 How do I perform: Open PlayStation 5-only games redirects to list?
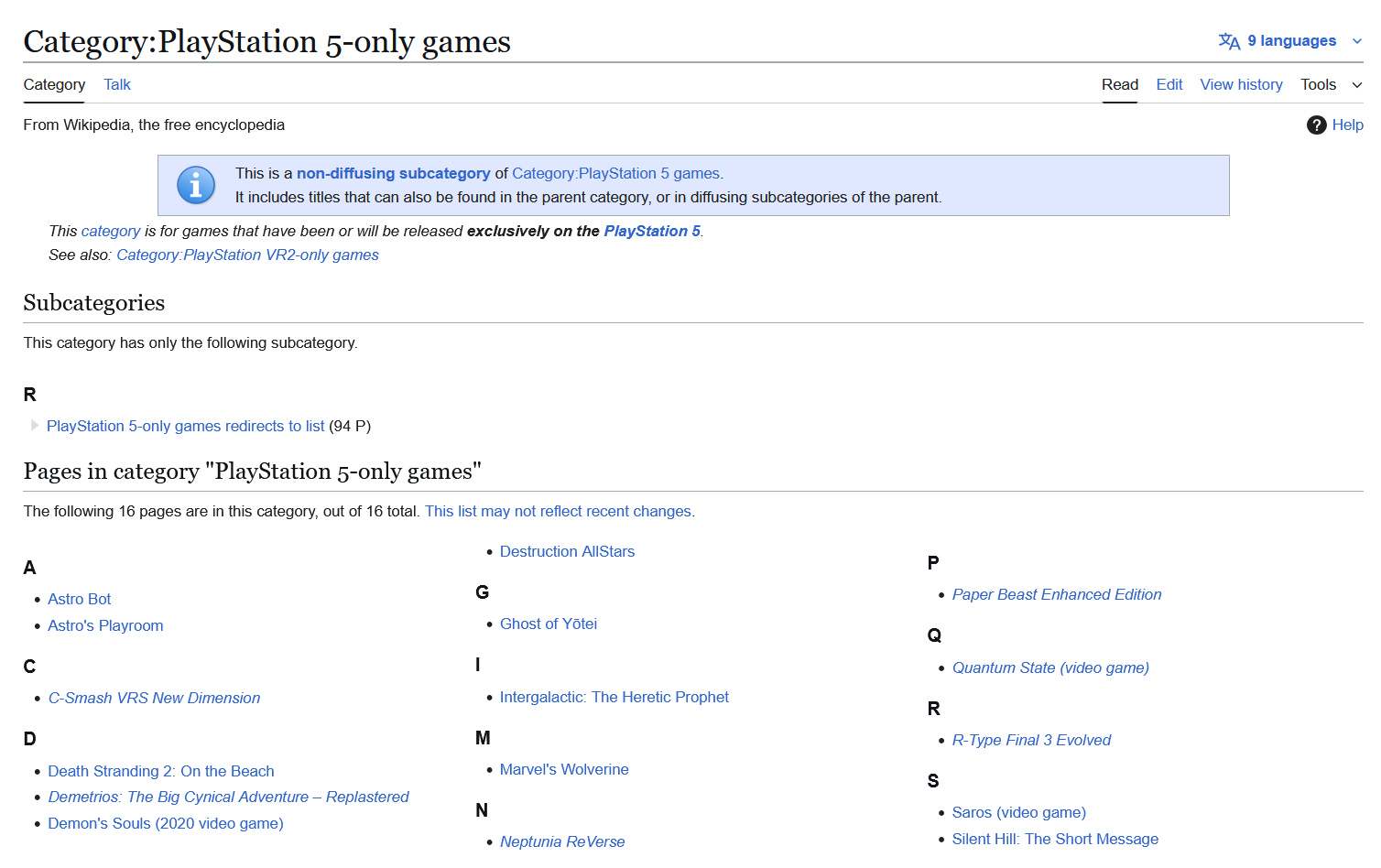coord(186,426)
